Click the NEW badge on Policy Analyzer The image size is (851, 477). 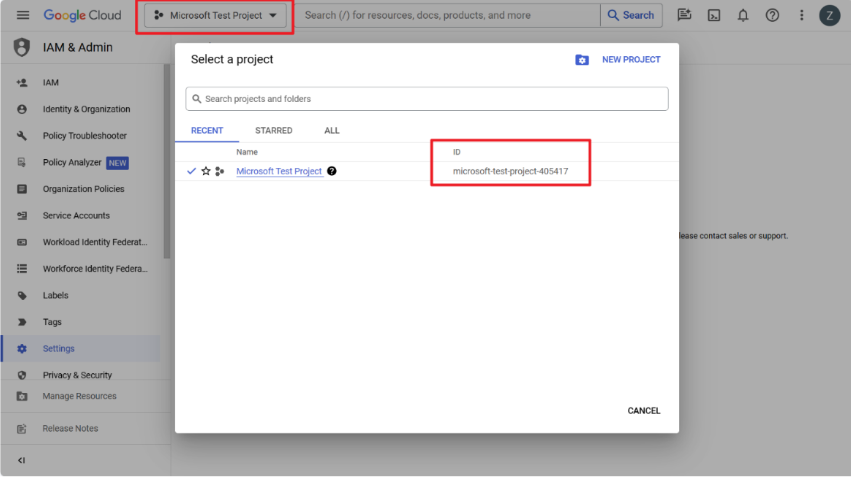(x=117, y=163)
